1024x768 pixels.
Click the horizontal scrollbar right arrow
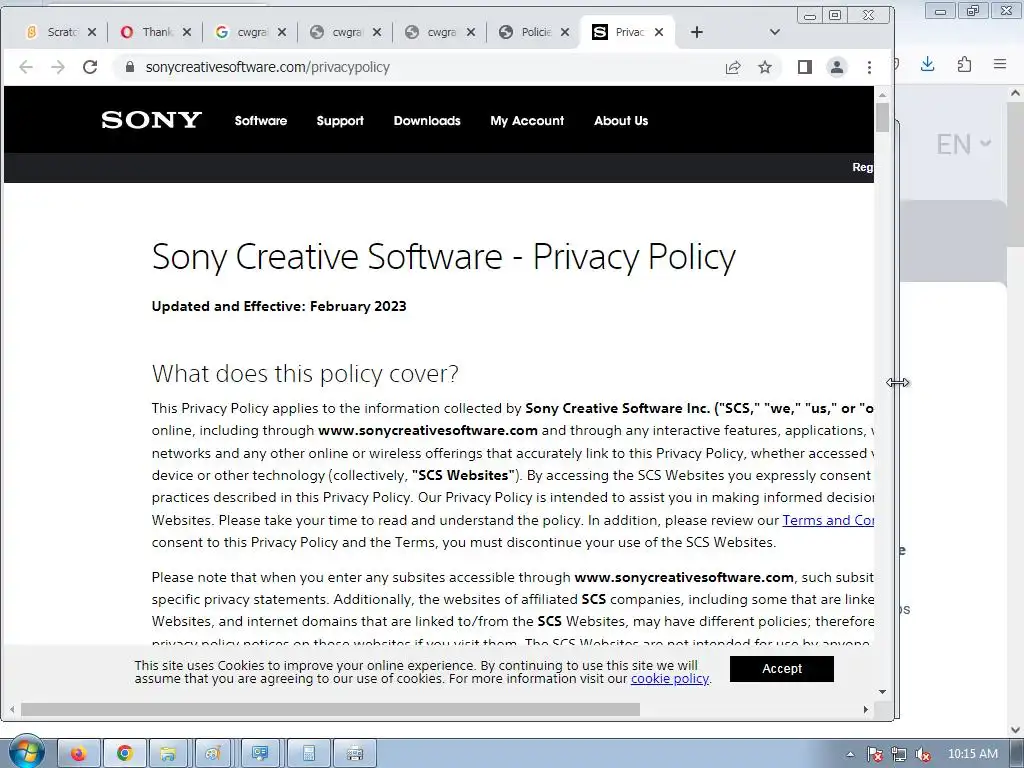[866, 709]
